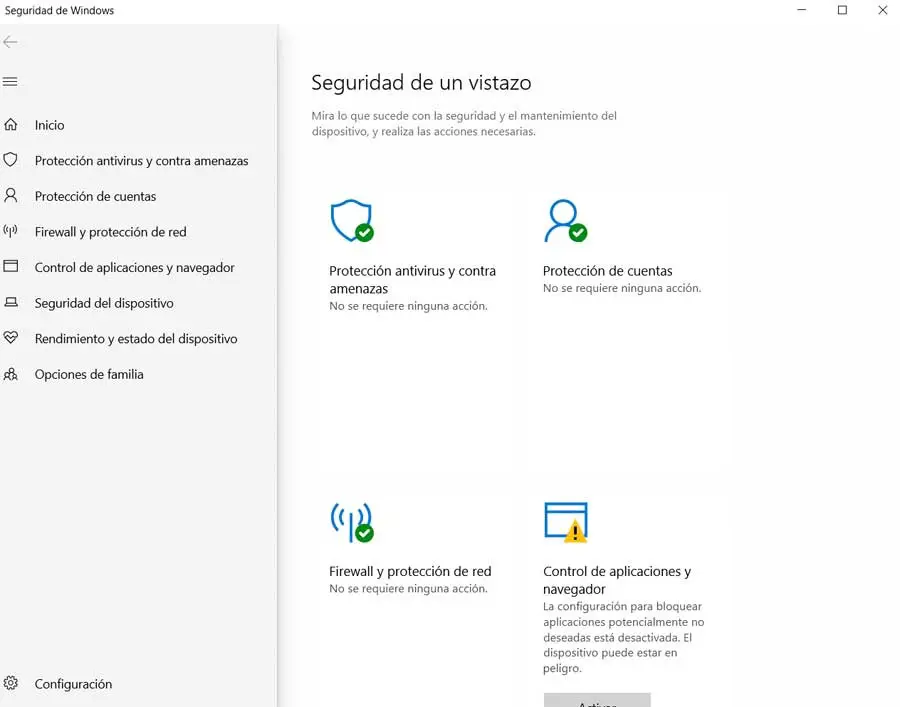Click the antenna icon for Firewall in sidebar
Image resolution: width=900 pixels, height=707 pixels.
pyautogui.click(x=10, y=231)
